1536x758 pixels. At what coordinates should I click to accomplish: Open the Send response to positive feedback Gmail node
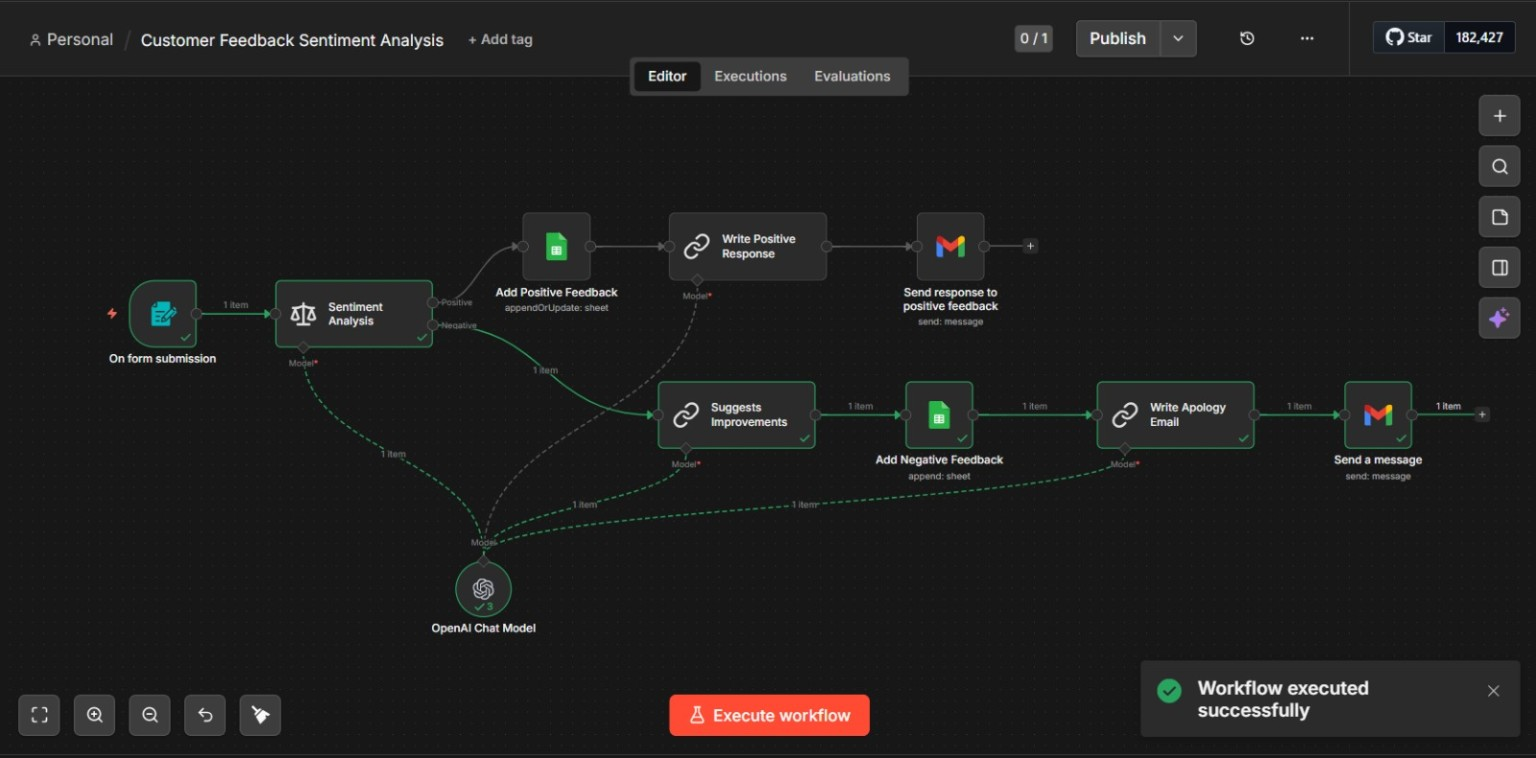(x=950, y=246)
